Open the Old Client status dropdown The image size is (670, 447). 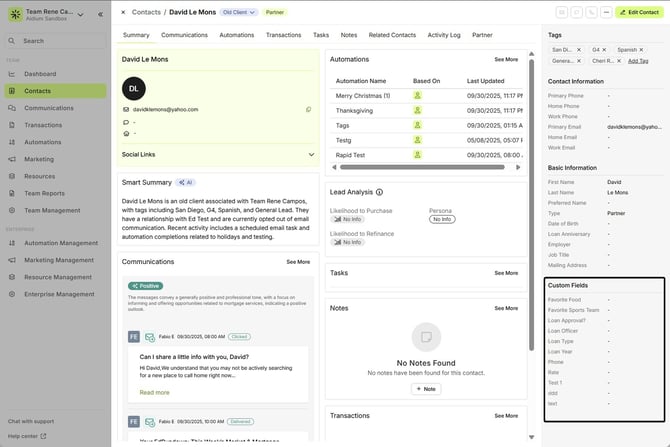point(239,12)
